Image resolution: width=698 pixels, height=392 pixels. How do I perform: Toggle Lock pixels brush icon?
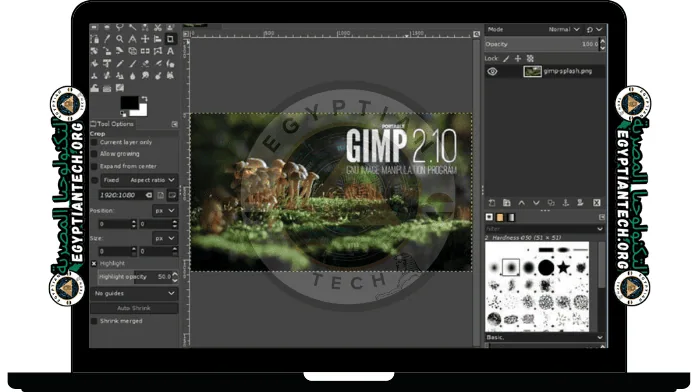point(506,58)
